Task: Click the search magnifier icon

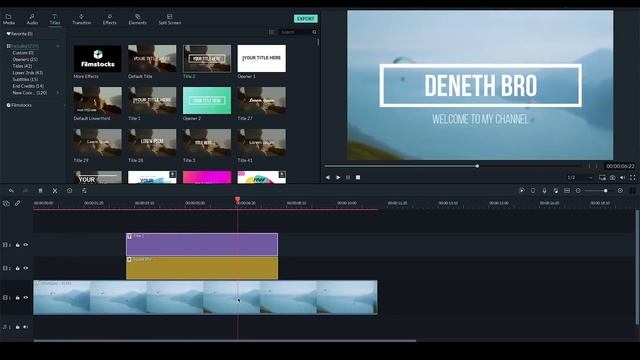Action: 314,32
